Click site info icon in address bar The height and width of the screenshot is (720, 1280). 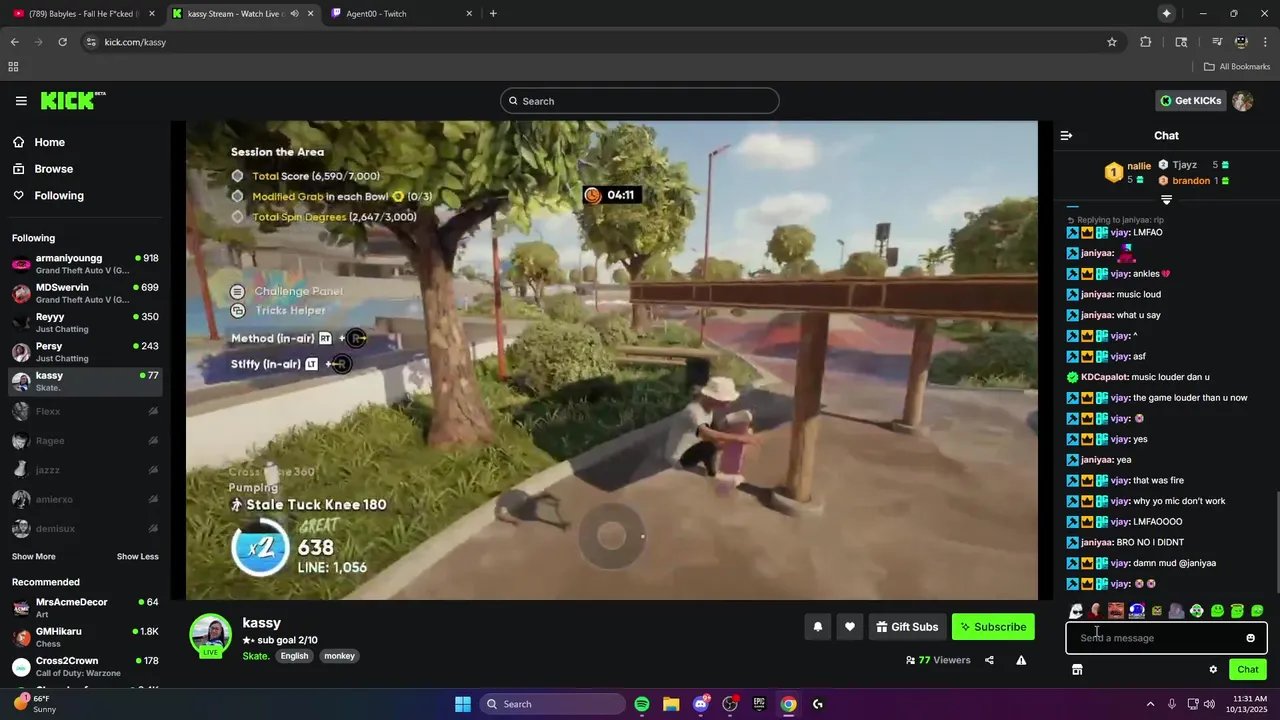click(91, 42)
